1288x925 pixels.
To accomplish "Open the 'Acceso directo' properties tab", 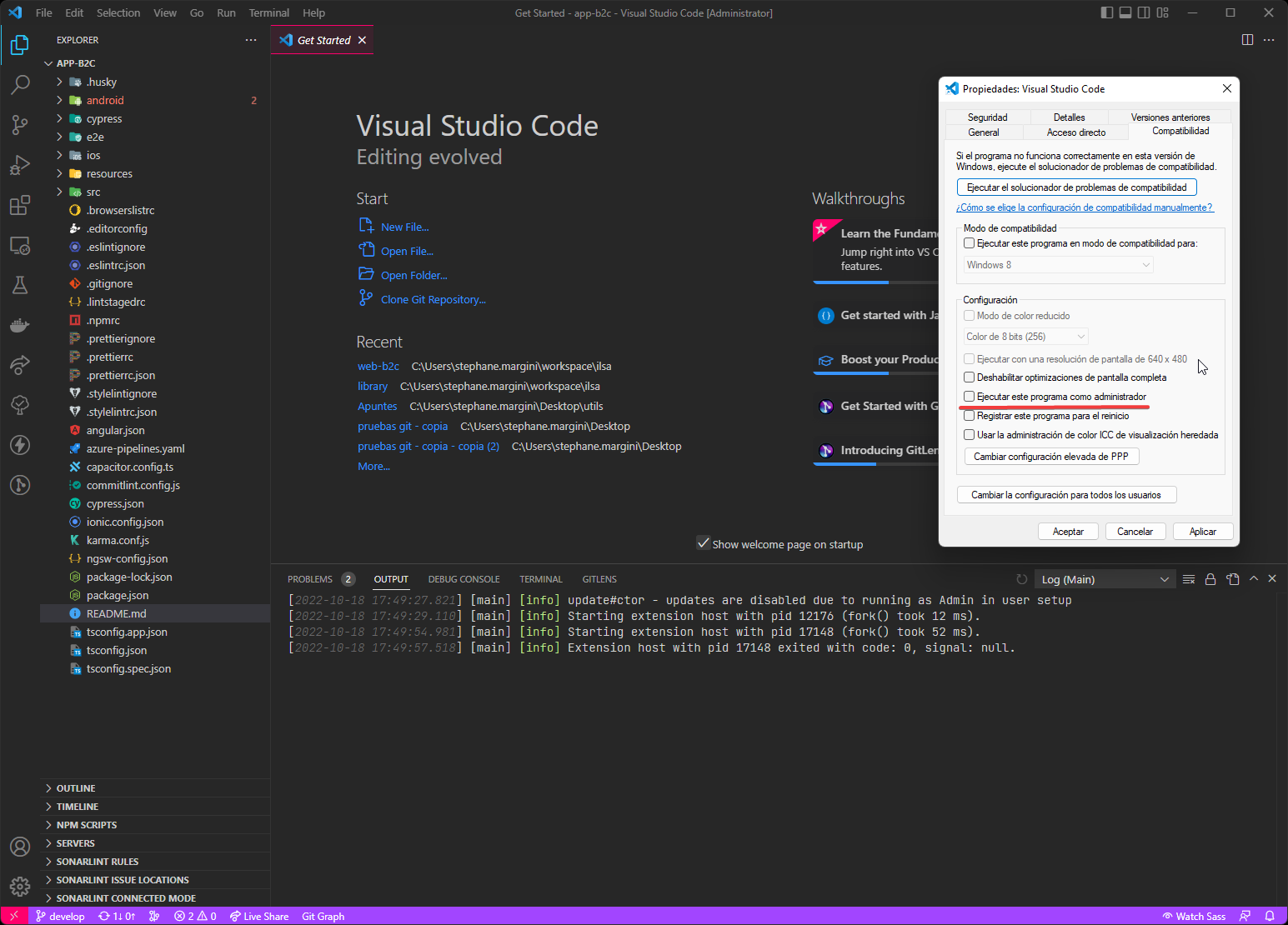I will pos(1076,132).
